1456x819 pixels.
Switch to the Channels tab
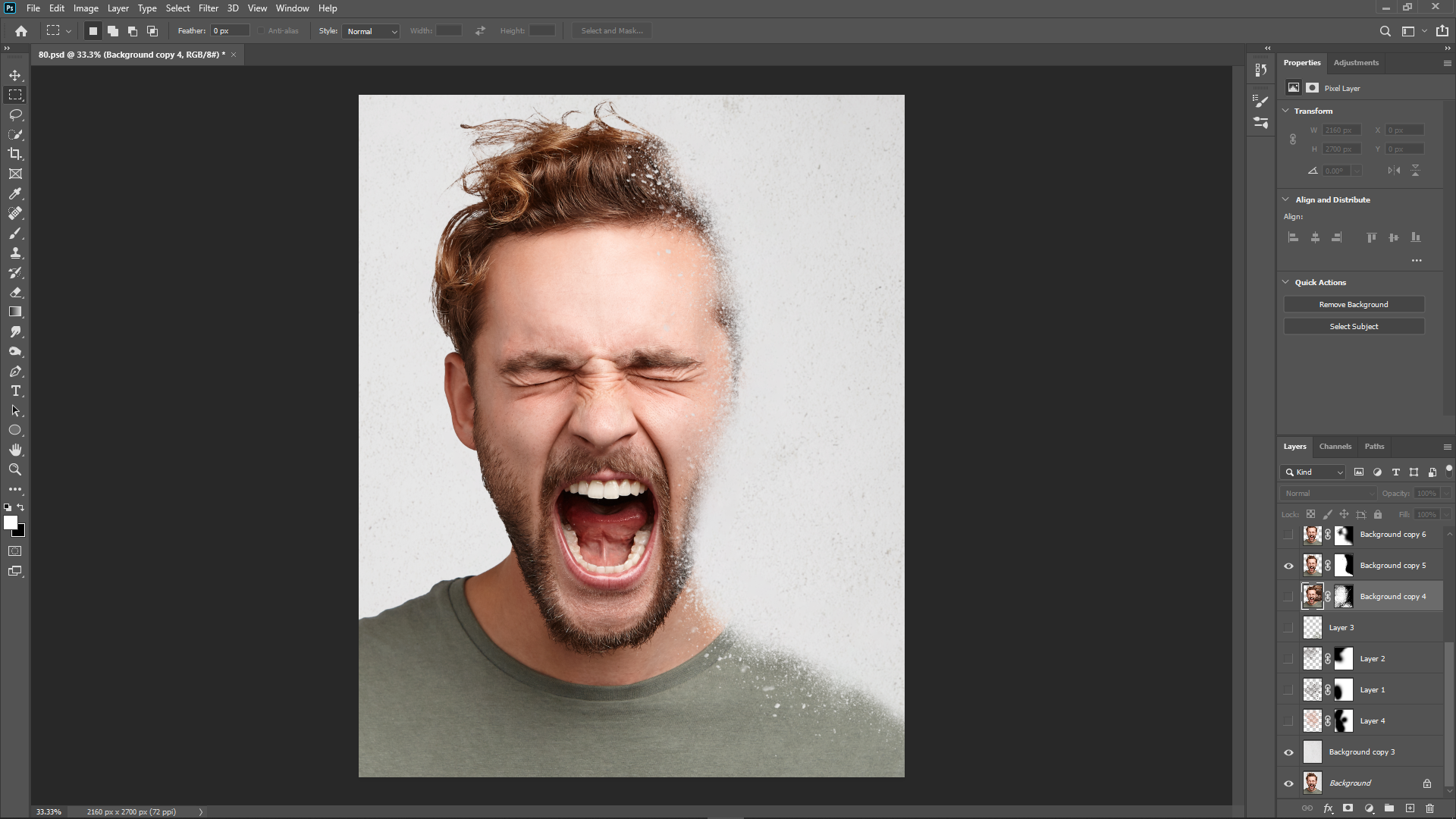coord(1335,447)
